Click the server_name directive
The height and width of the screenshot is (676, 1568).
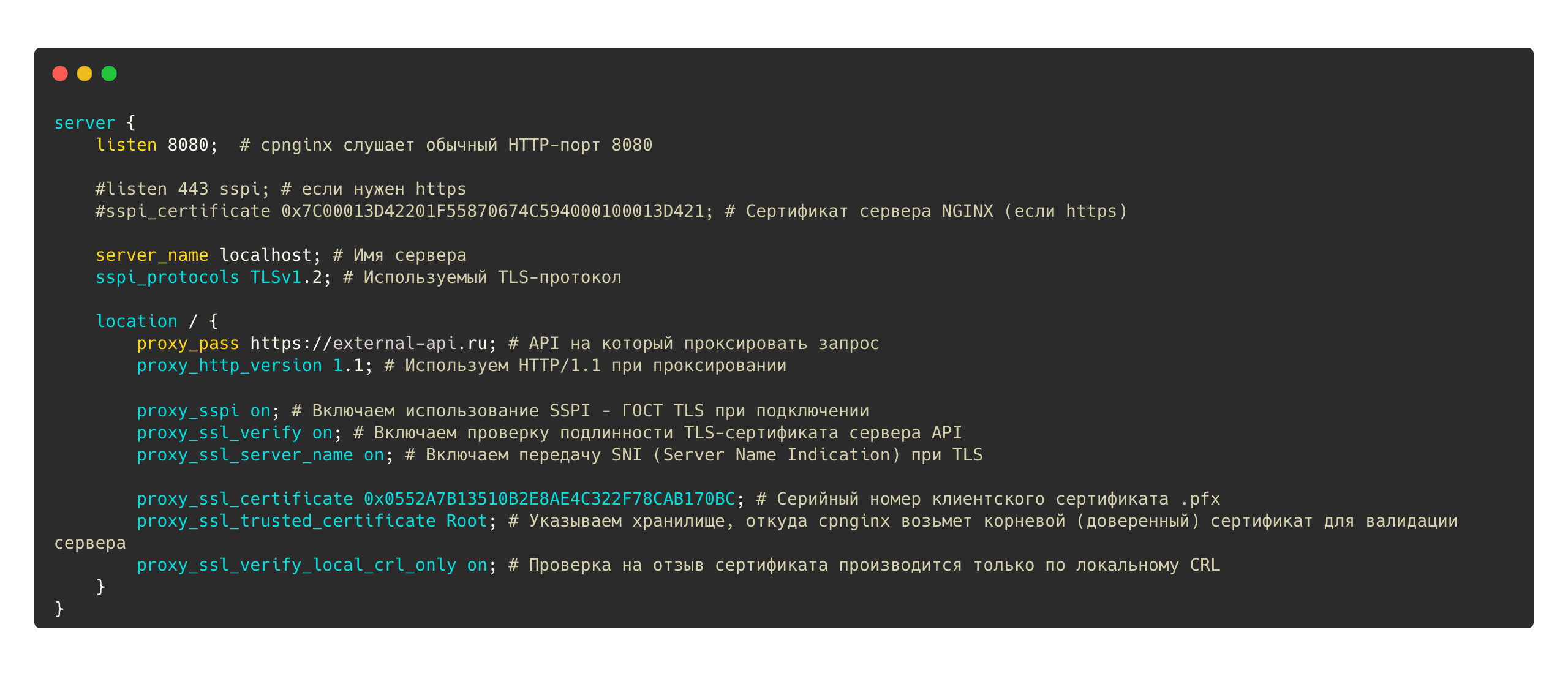pyautogui.click(x=152, y=255)
